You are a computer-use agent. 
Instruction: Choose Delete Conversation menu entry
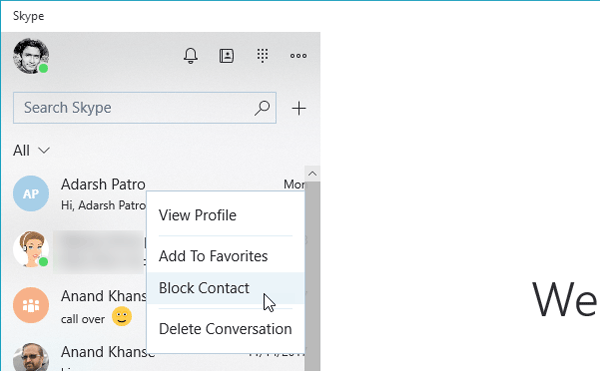226,329
